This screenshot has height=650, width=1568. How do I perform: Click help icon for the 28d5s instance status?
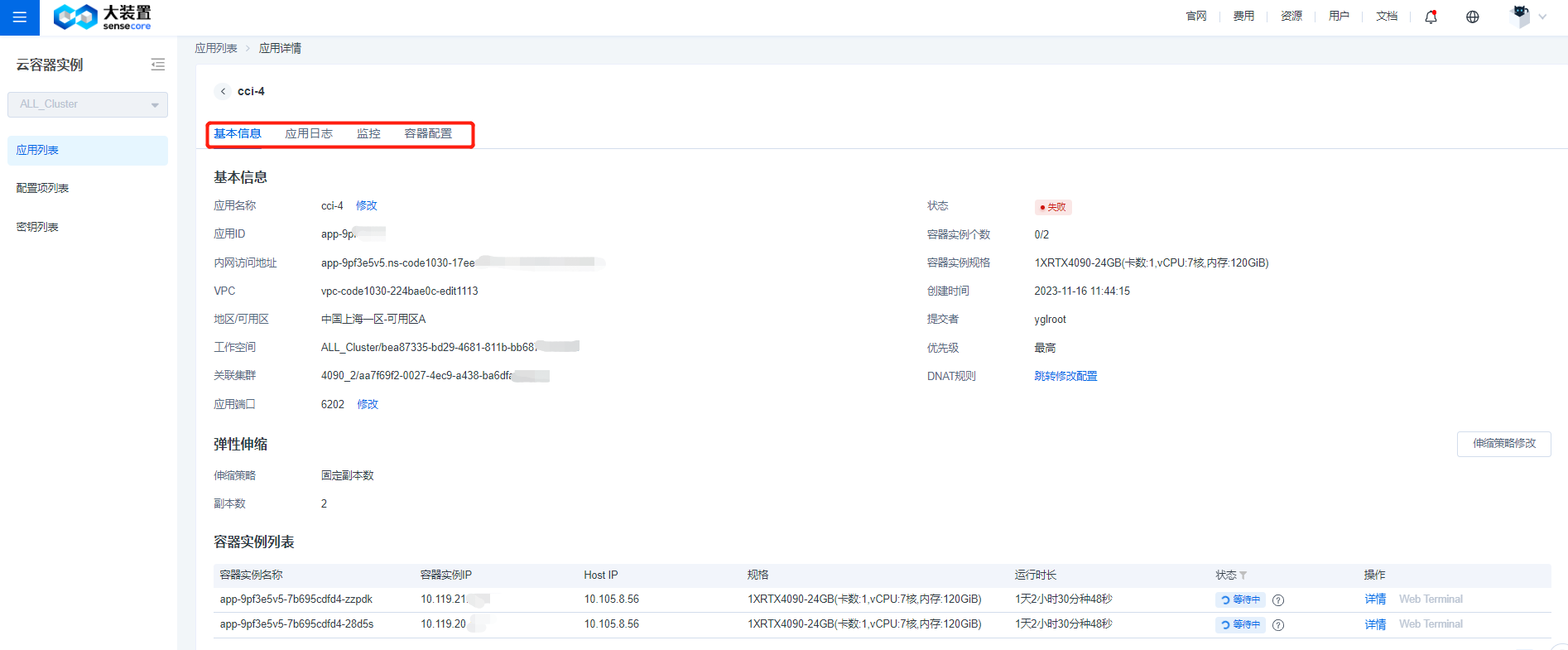click(1278, 625)
